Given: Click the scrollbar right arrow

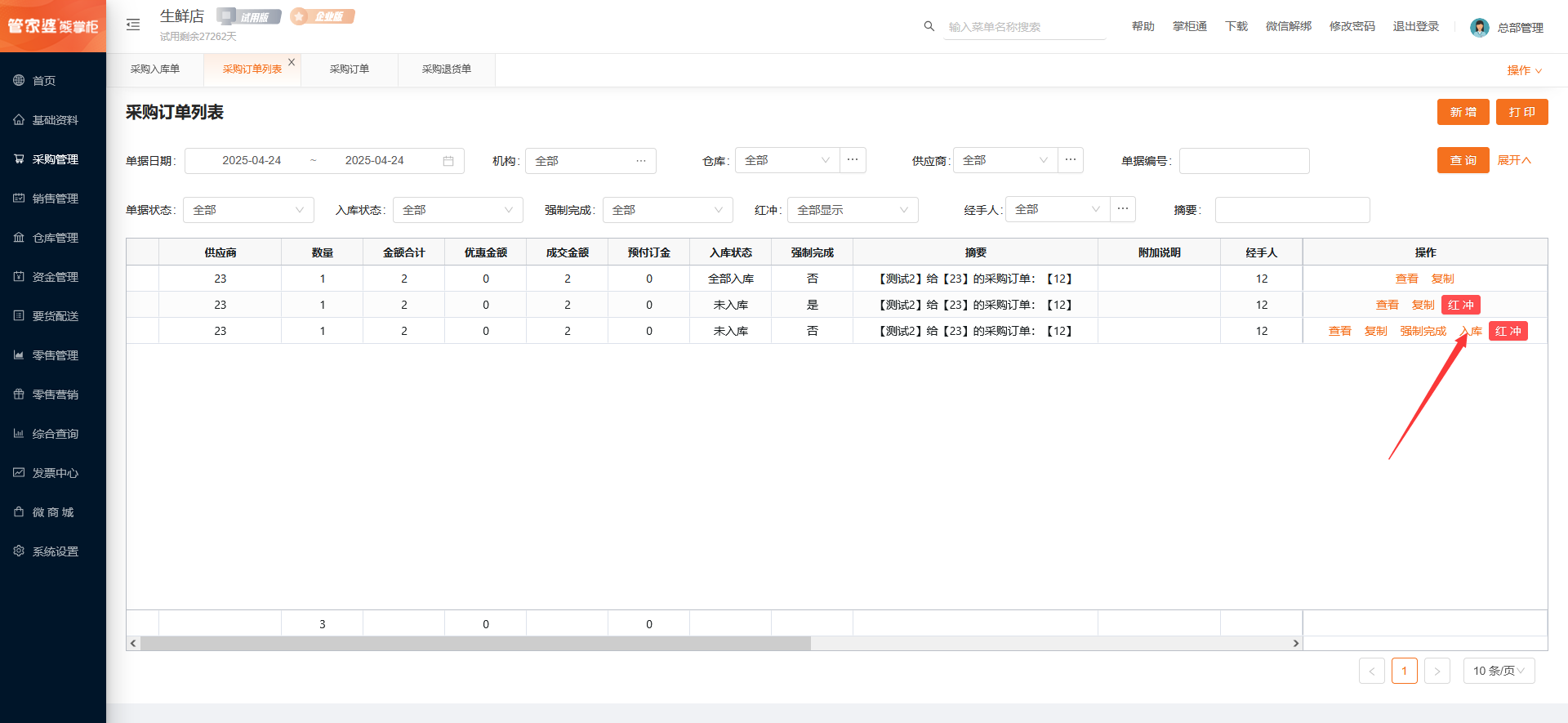Looking at the screenshot, I should [x=1296, y=643].
